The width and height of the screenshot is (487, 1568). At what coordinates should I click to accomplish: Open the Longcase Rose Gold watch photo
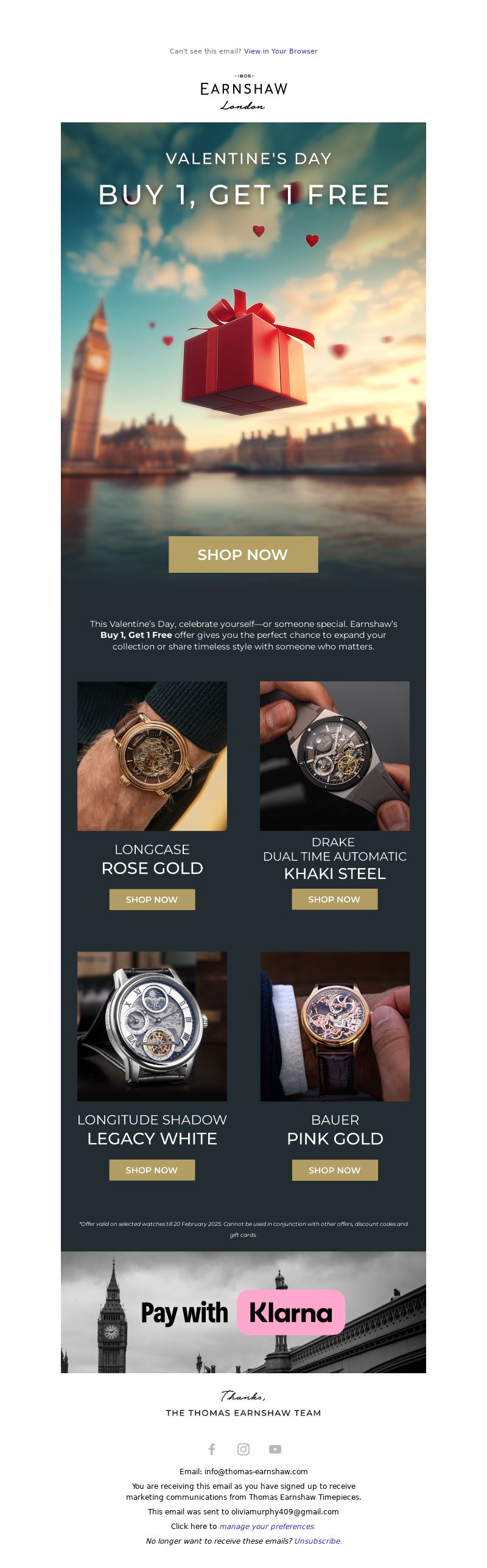(152, 756)
